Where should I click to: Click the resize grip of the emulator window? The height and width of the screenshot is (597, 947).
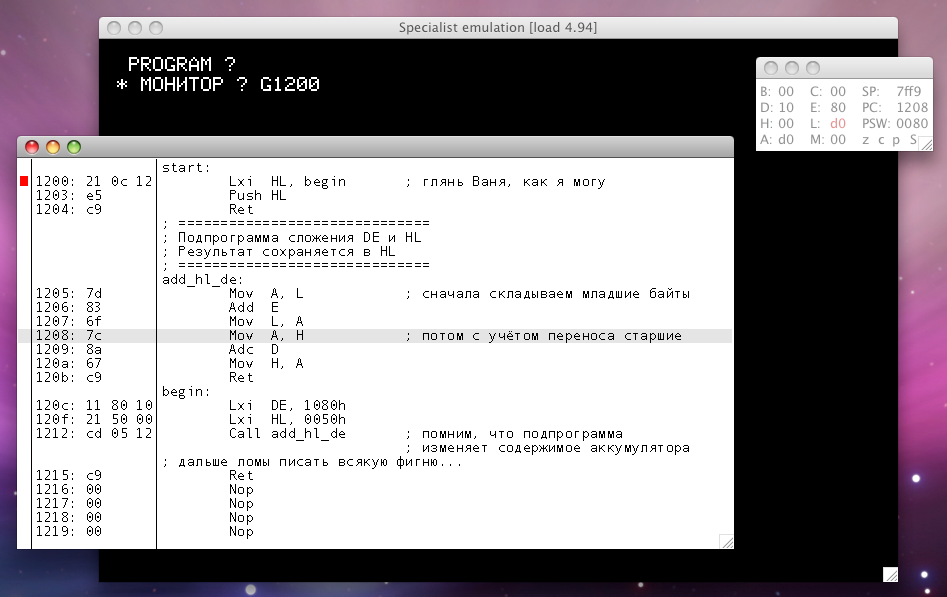pos(890,574)
